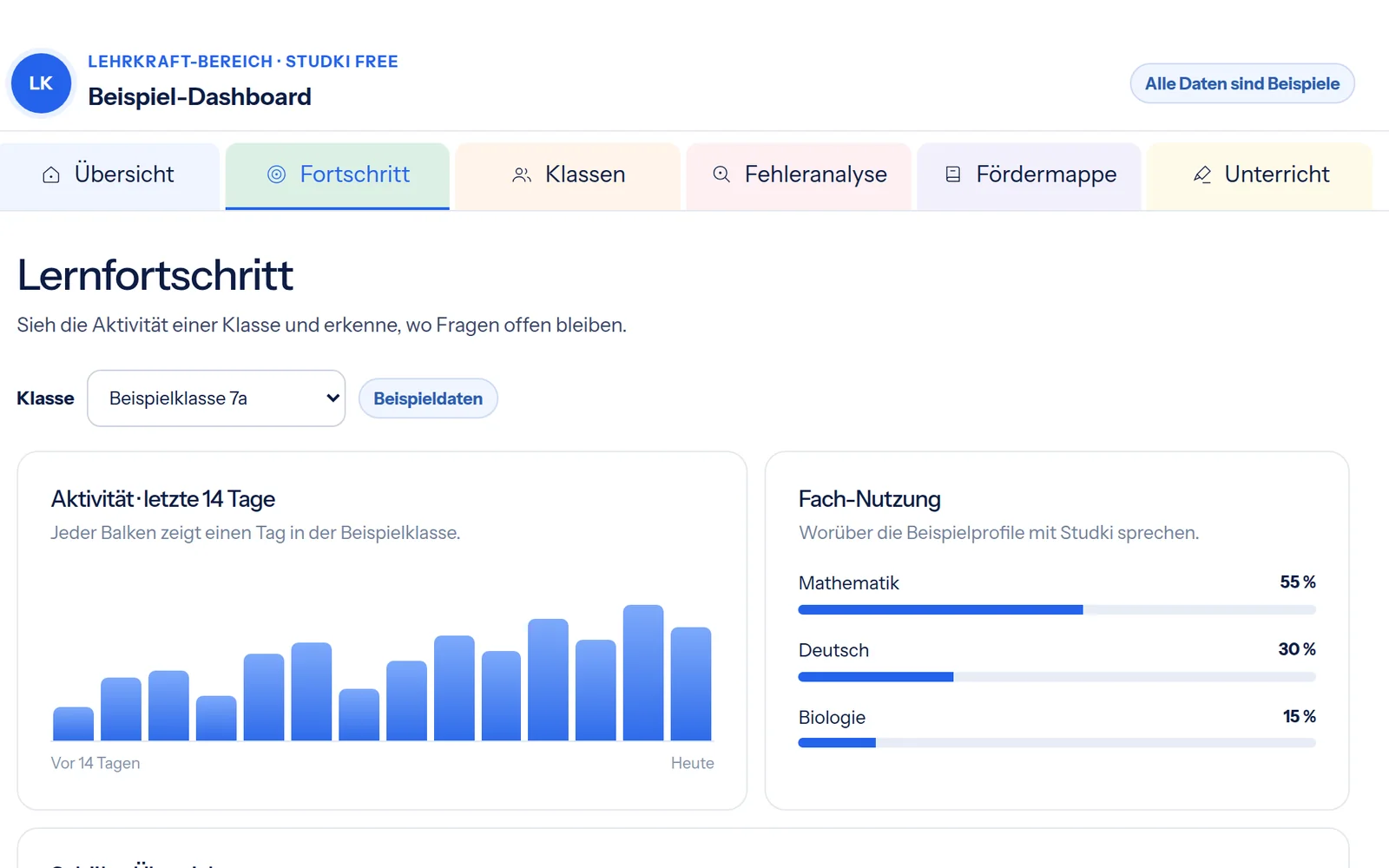Click the house icon in Übersicht tab

click(51, 174)
